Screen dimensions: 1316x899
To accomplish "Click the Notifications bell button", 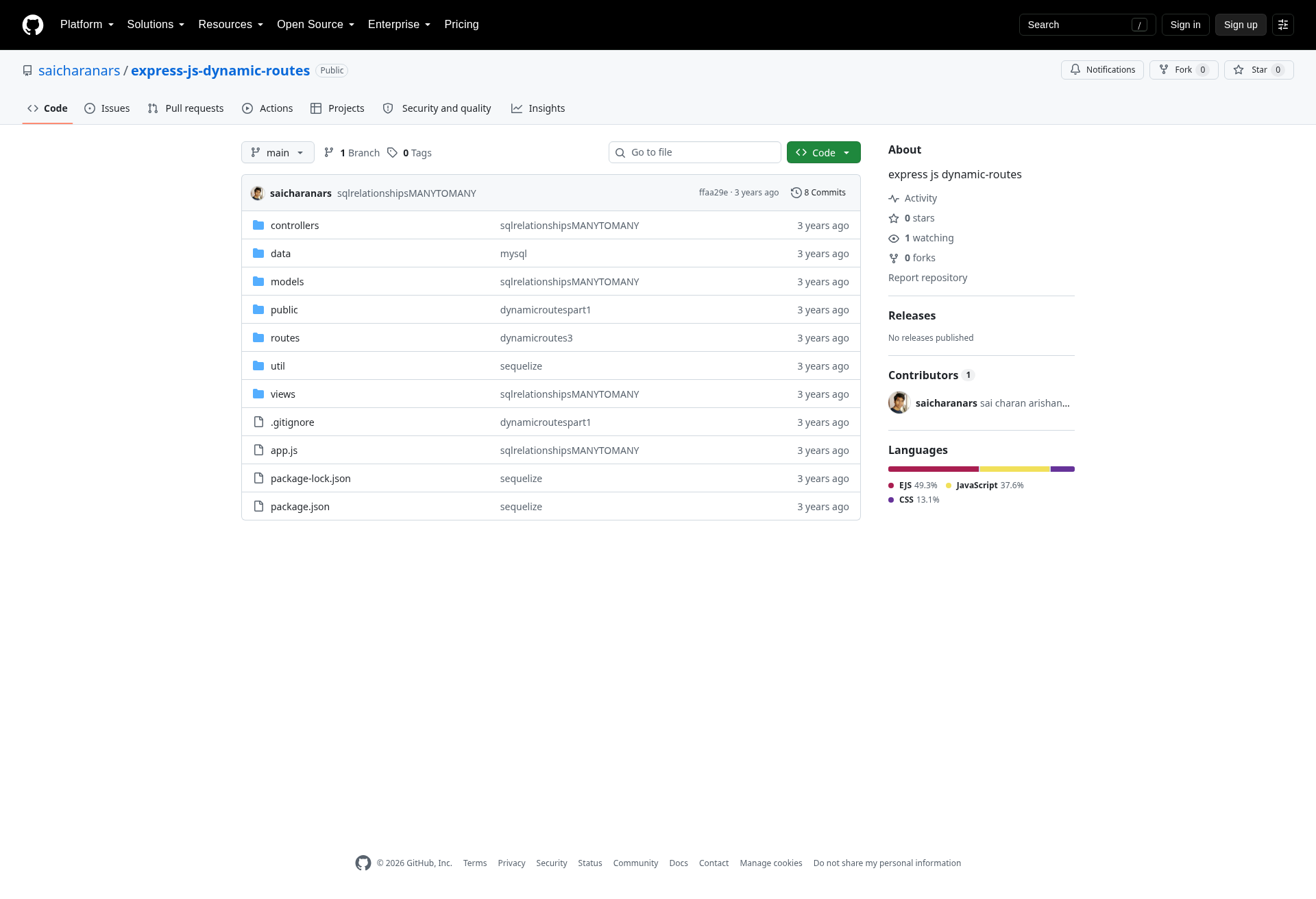I will [1102, 70].
